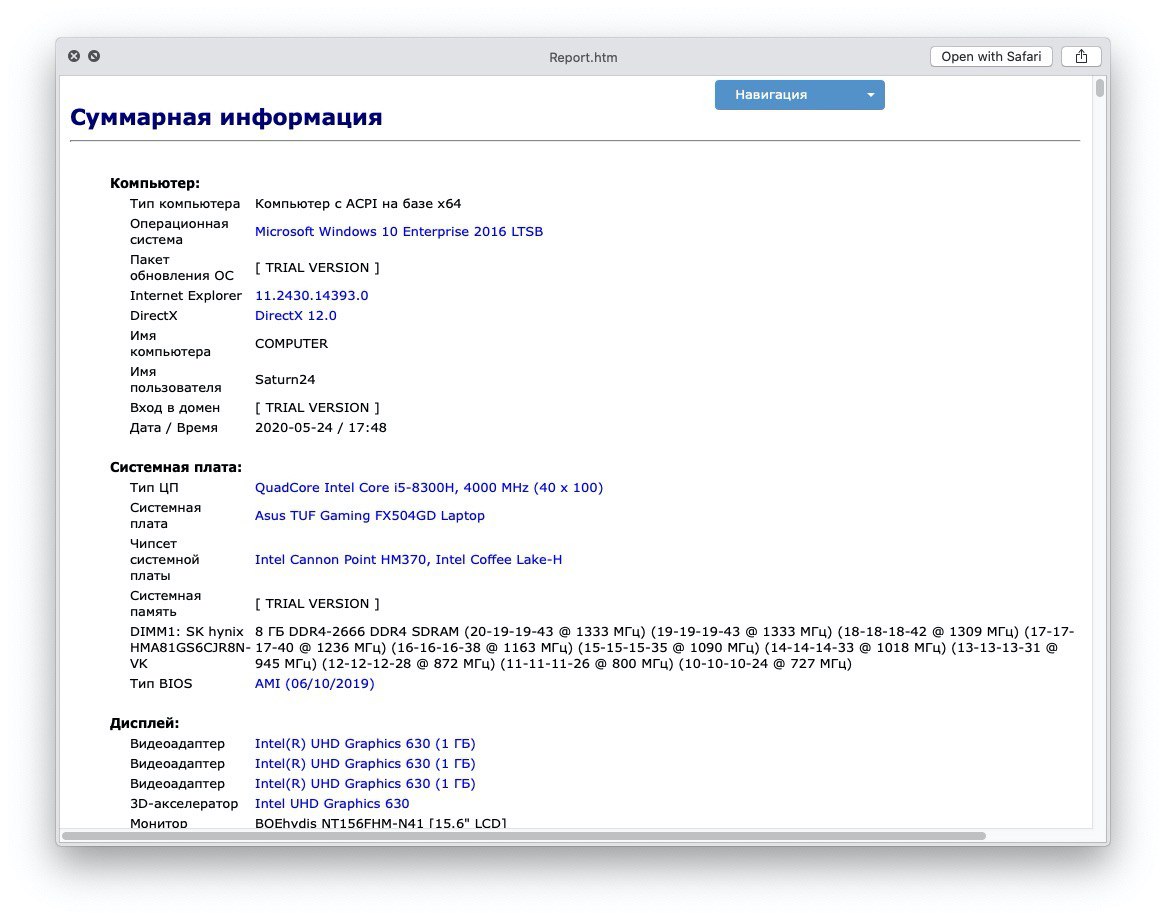Open the DirectX 12.0 link
Viewport: 1166px width, 920px height.
[x=295, y=315]
